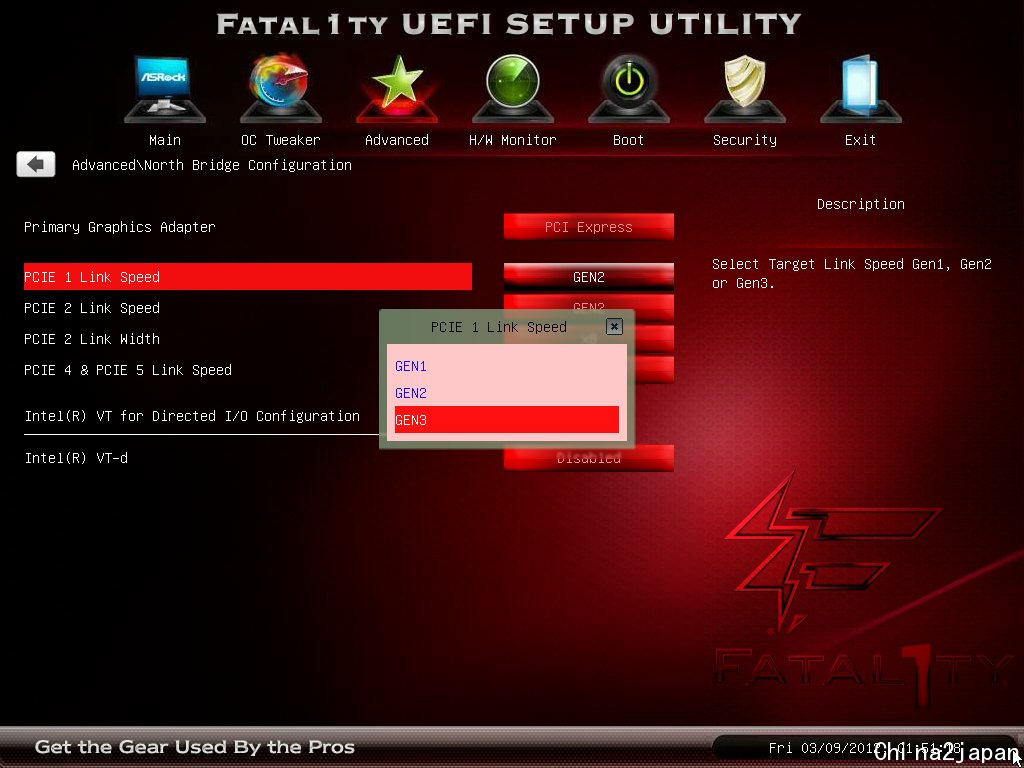1024x768 pixels.
Task: Click the Description panel heading
Action: click(861, 204)
